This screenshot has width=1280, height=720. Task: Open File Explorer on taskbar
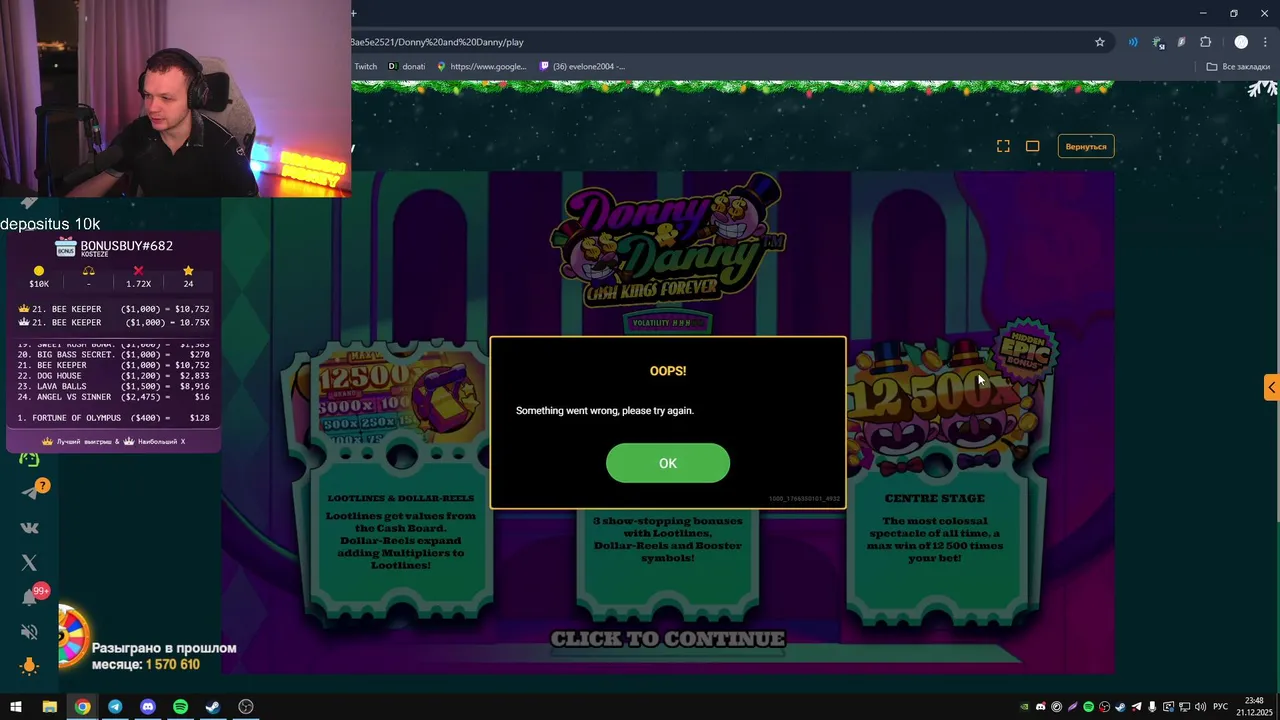(49, 707)
